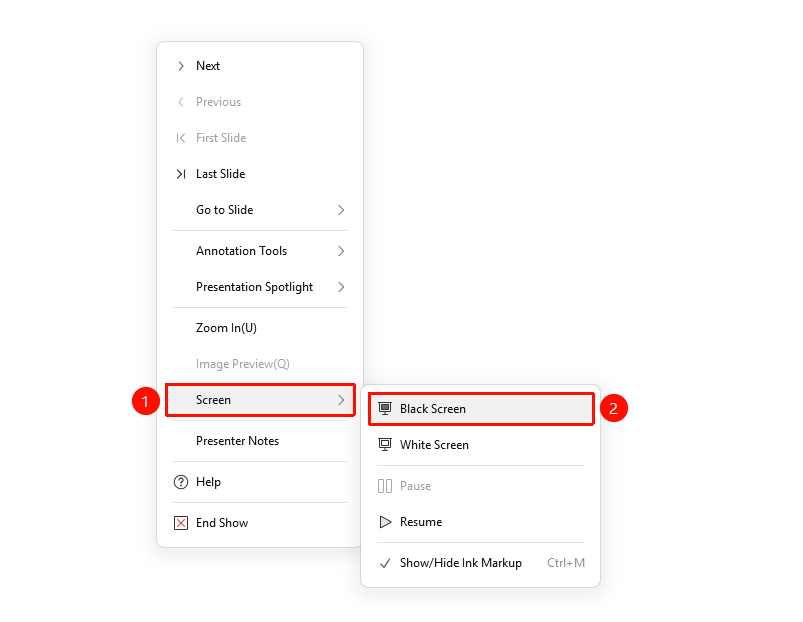This screenshot has width=803, height=622.
Task: Click the red End Show icon
Action: click(x=181, y=523)
